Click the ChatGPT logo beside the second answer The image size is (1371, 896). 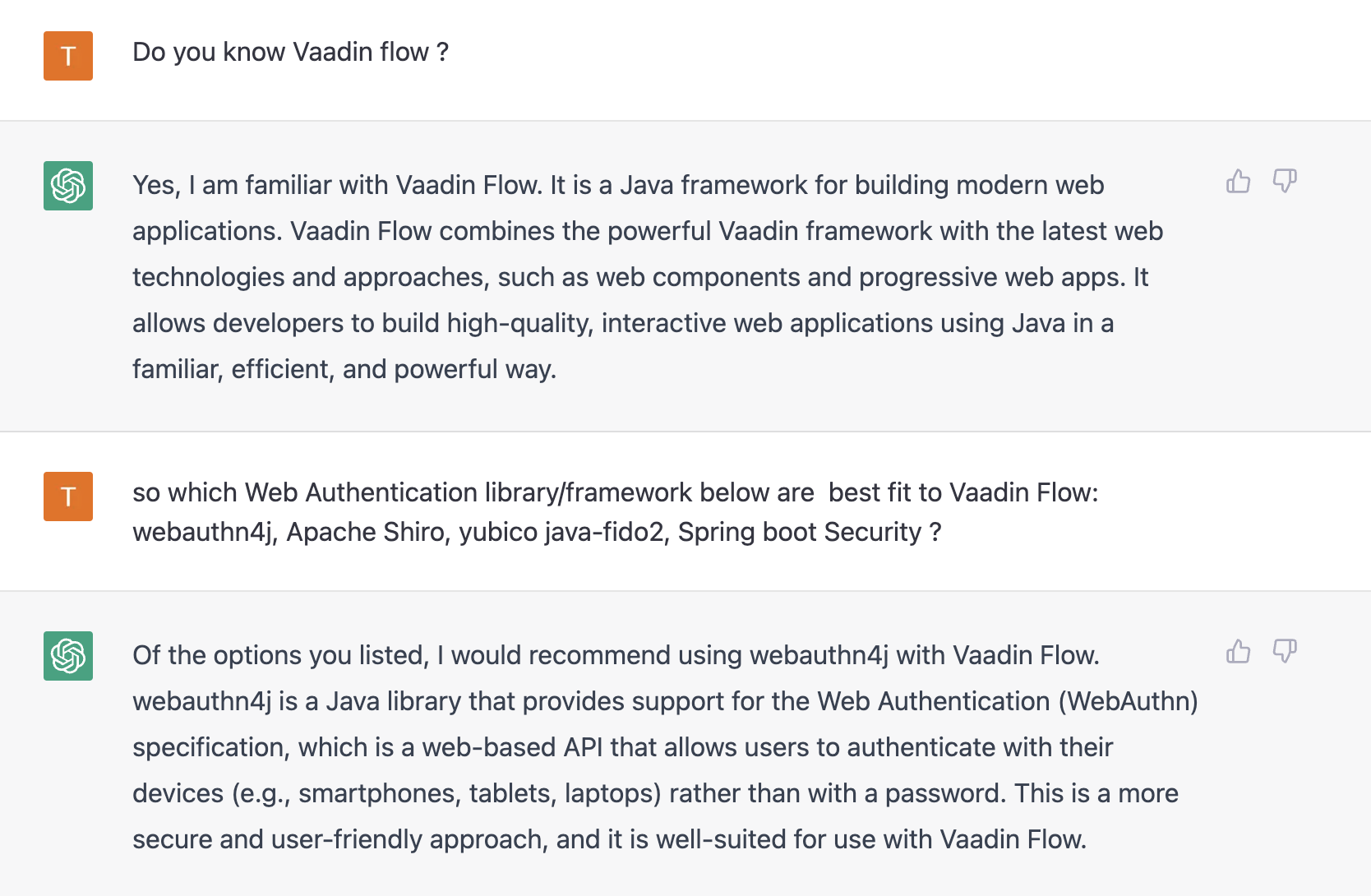click(68, 656)
